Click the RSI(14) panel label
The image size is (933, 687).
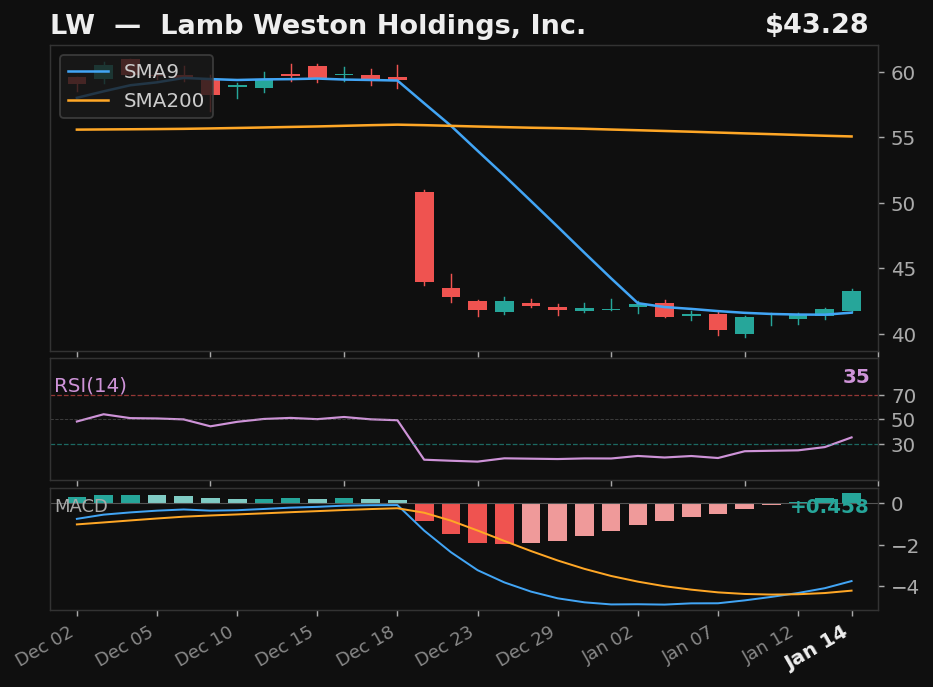pyautogui.click(x=90, y=385)
